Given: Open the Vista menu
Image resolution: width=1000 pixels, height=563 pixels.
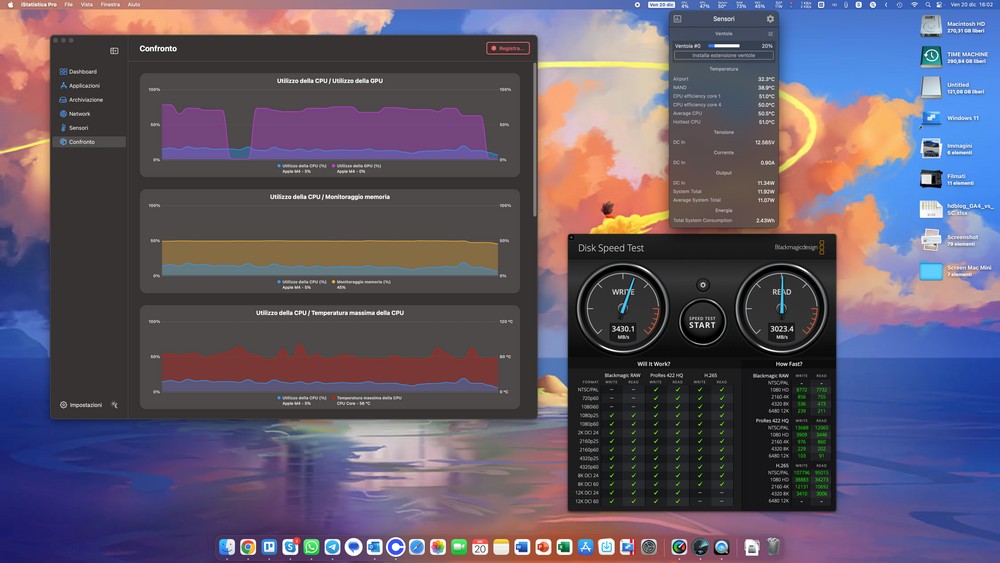Looking at the screenshot, I should coord(85,5).
